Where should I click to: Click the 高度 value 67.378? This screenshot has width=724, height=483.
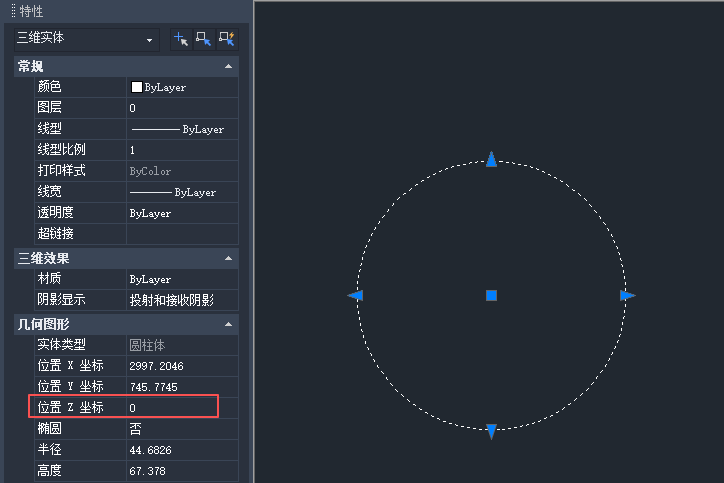point(180,471)
